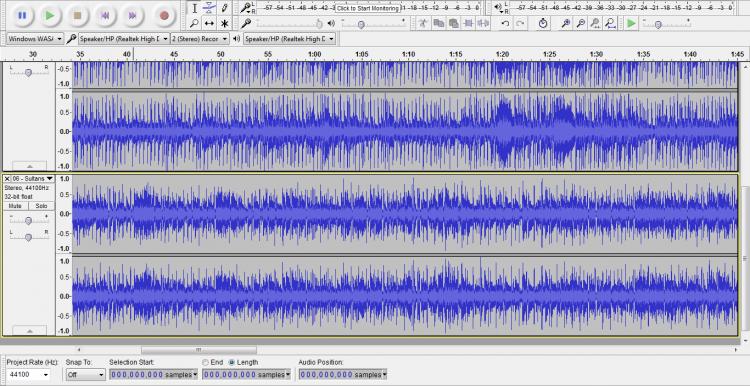Screen dimensions: 750x386
Task: Start recording with the Record button
Action: pyautogui.click(x=164, y=16)
